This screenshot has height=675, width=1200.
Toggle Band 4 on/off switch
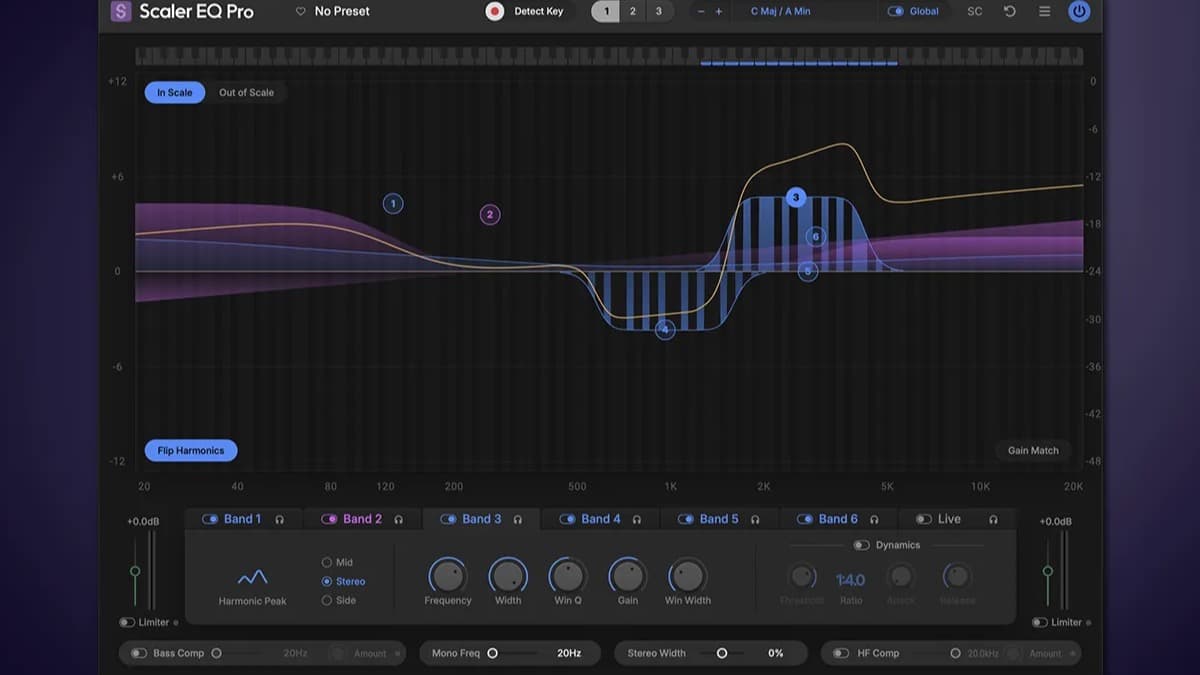[567, 519]
